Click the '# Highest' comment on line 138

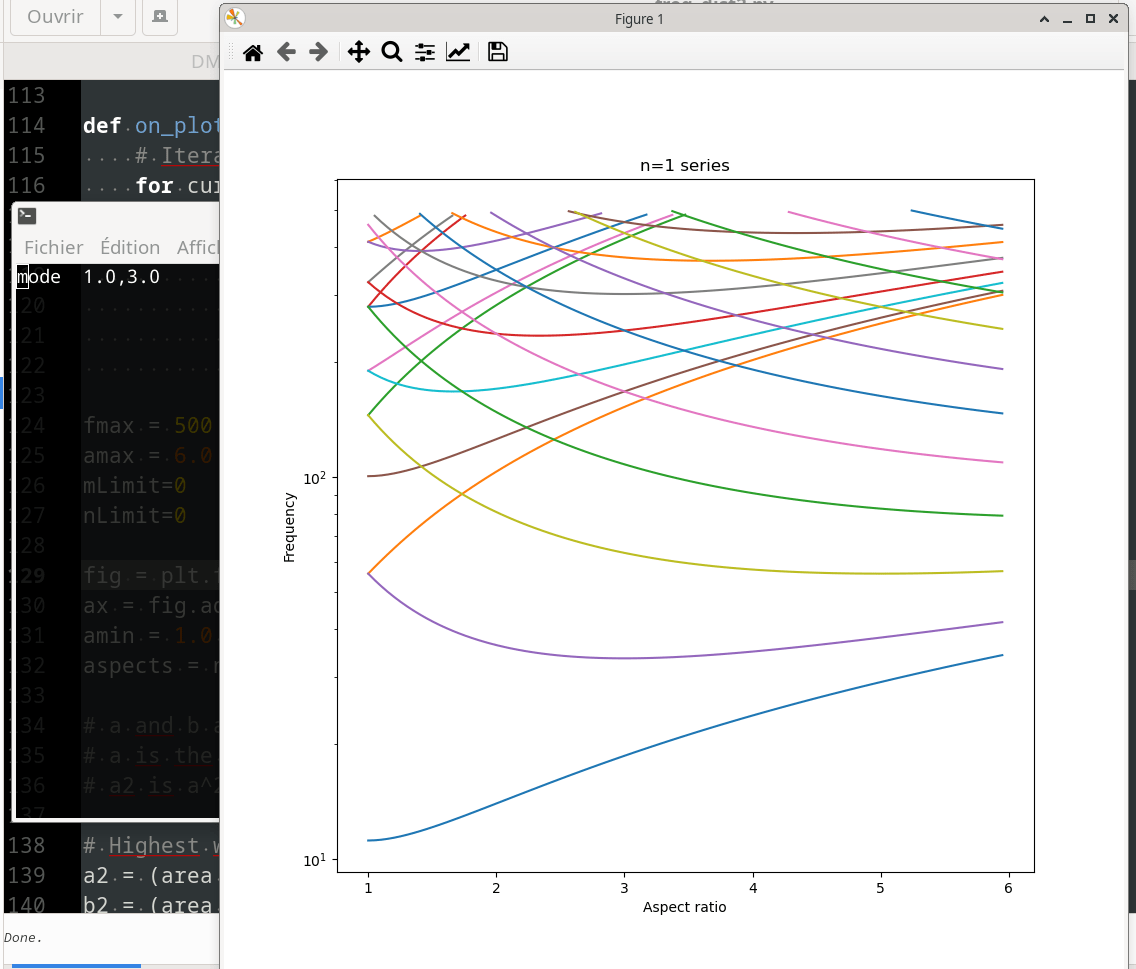click(141, 845)
